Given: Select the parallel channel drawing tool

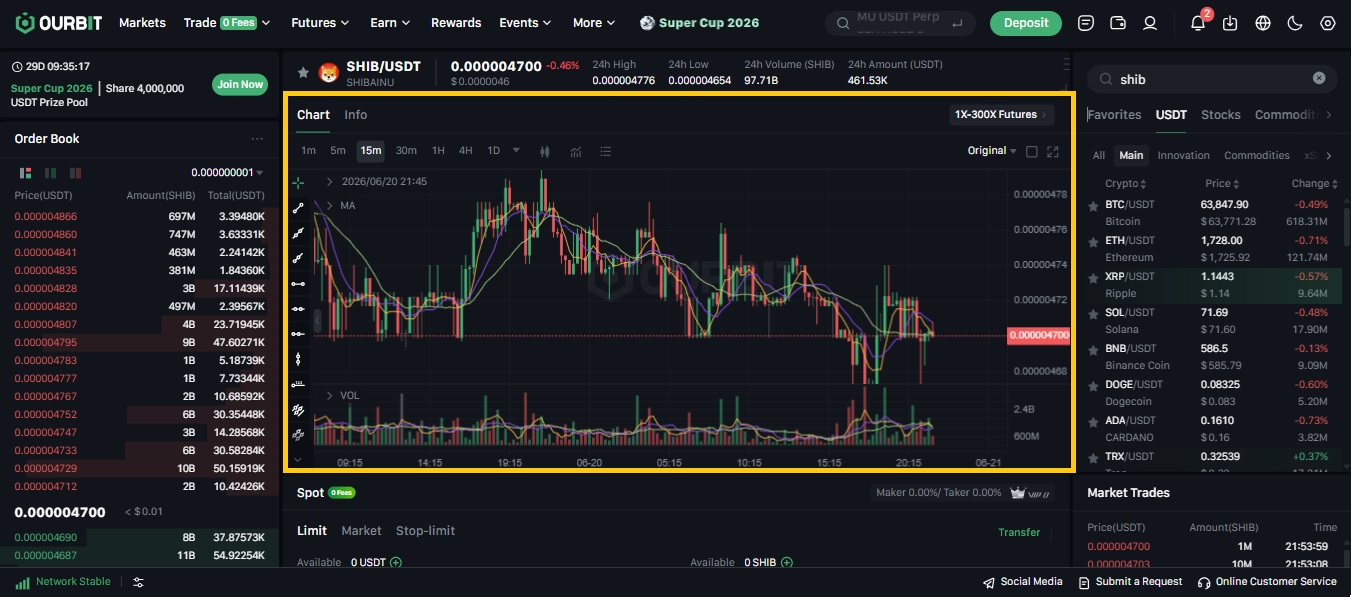Looking at the screenshot, I should (298, 409).
